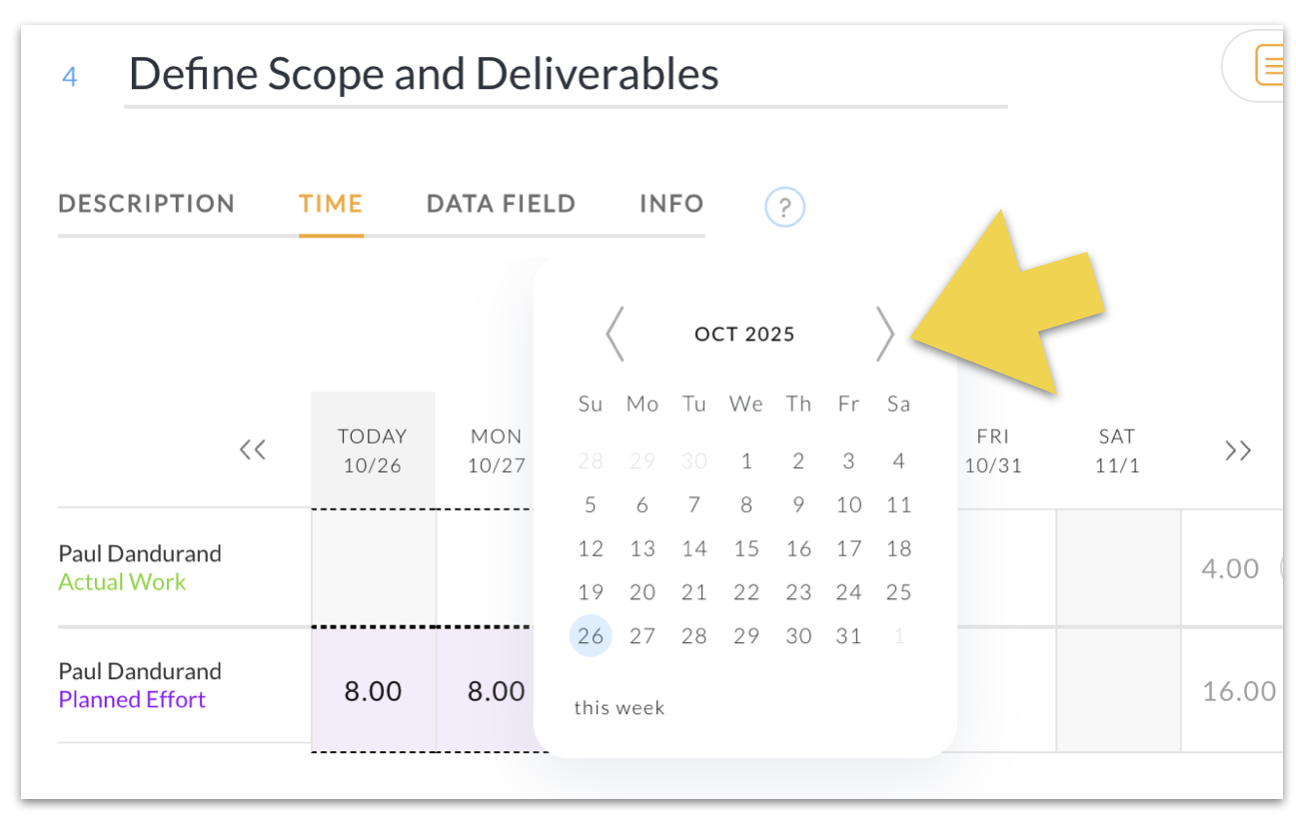1296x824 pixels.
Task: Switch to the Description tab
Action: [146, 204]
